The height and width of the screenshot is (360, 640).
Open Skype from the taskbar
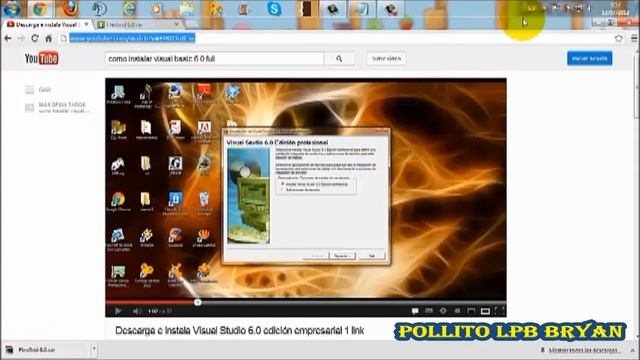coord(274,9)
